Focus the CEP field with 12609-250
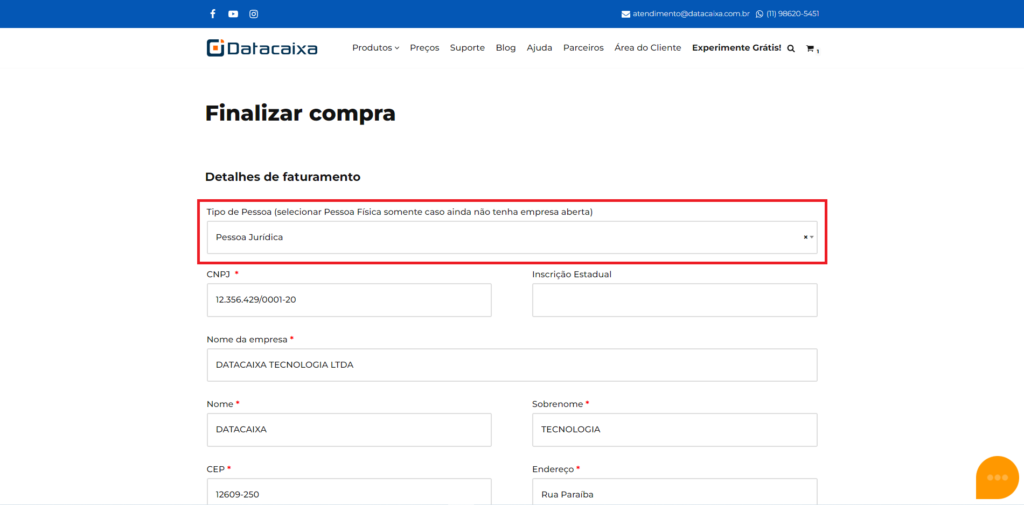Screen dimensions: 1024x505 coord(349,492)
